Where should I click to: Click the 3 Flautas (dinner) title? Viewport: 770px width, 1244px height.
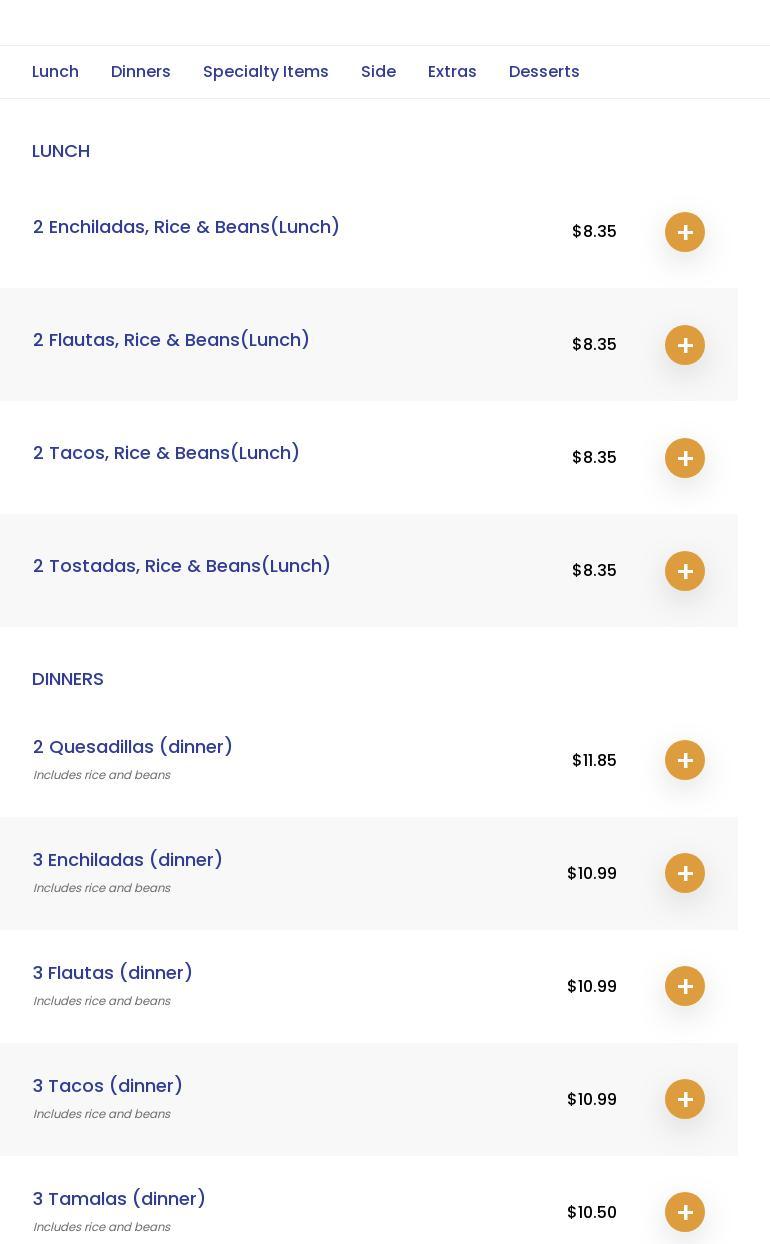click(x=113, y=973)
